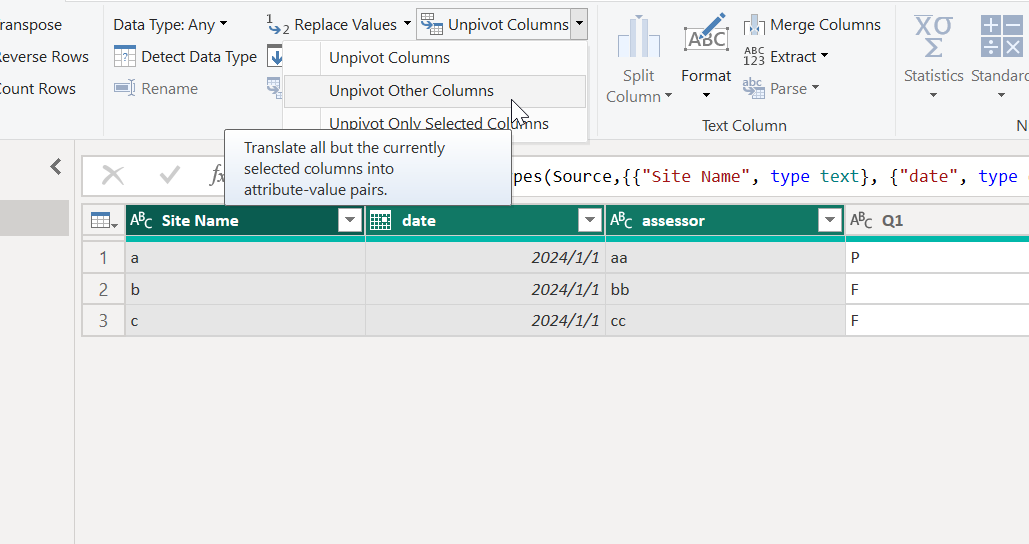Click the Statistics sigma icon
Image resolution: width=1029 pixels, height=544 pixels.
(x=933, y=37)
